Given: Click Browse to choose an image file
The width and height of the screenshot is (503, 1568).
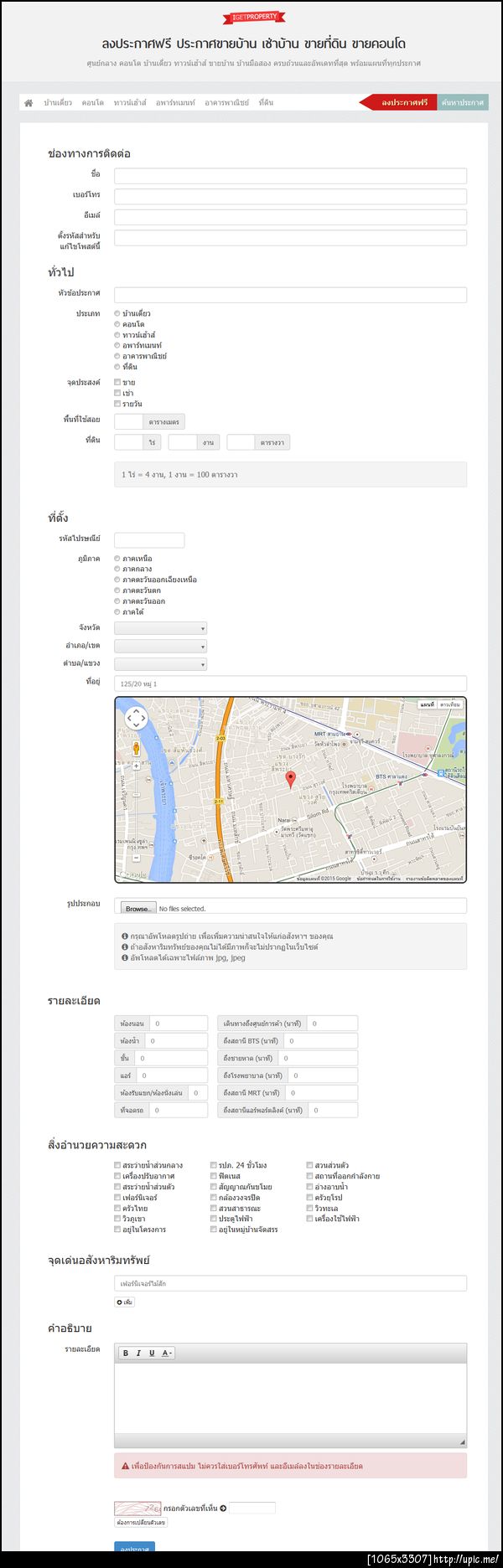Looking at the screenshot, I should (x=137, y=908).
